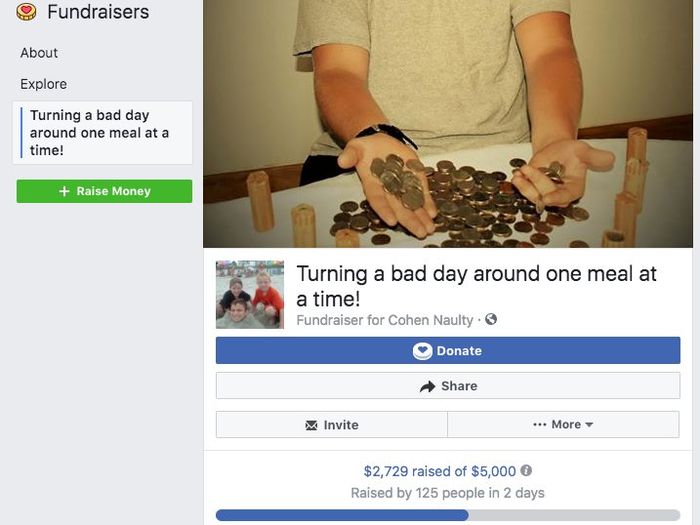Click the globe public privacy icon

click(491, 320)
